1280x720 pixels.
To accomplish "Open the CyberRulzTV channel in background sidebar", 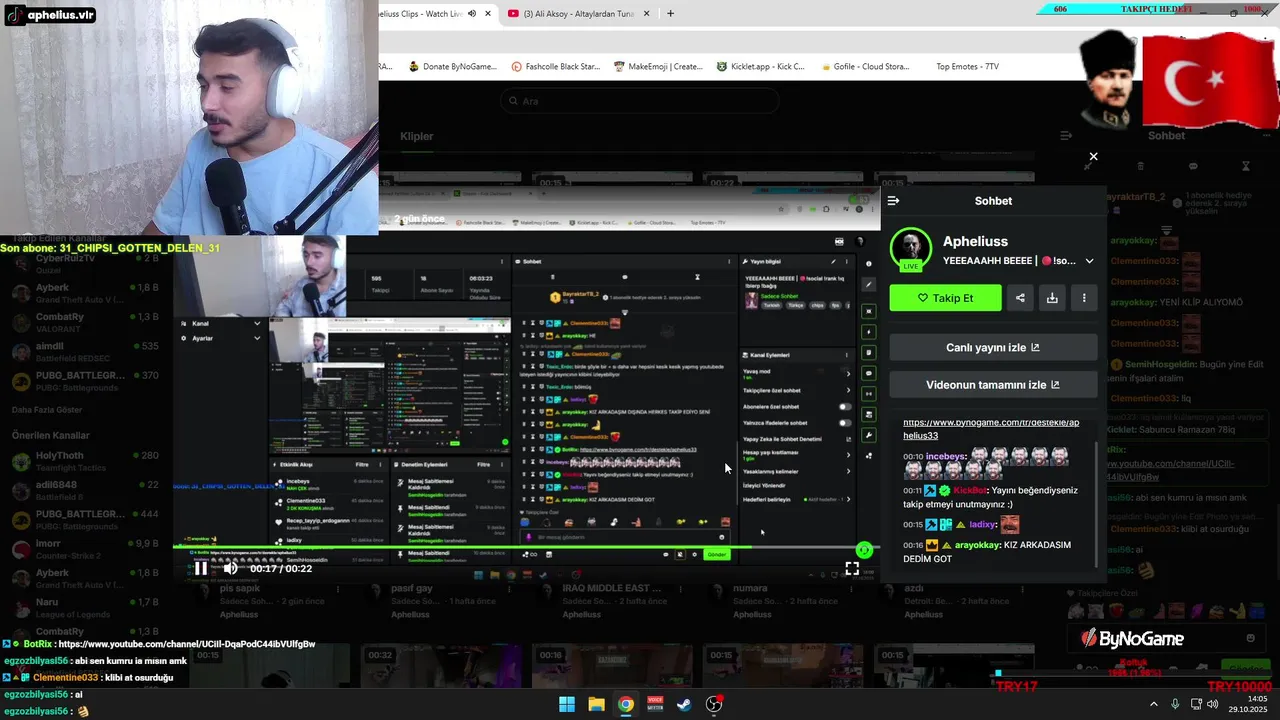I will [85, 263].
